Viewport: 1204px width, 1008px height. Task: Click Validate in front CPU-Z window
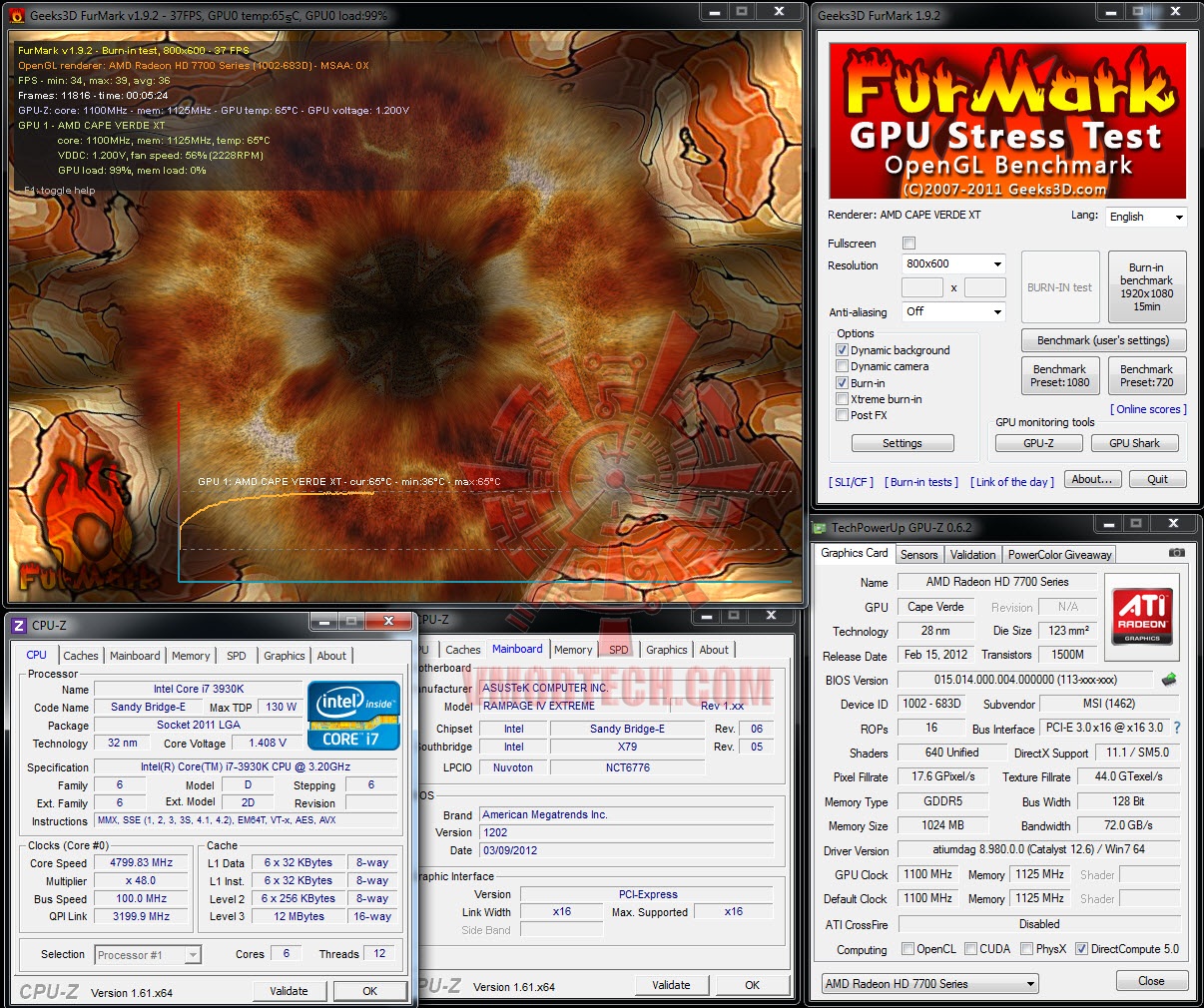(x=289, y=991)
